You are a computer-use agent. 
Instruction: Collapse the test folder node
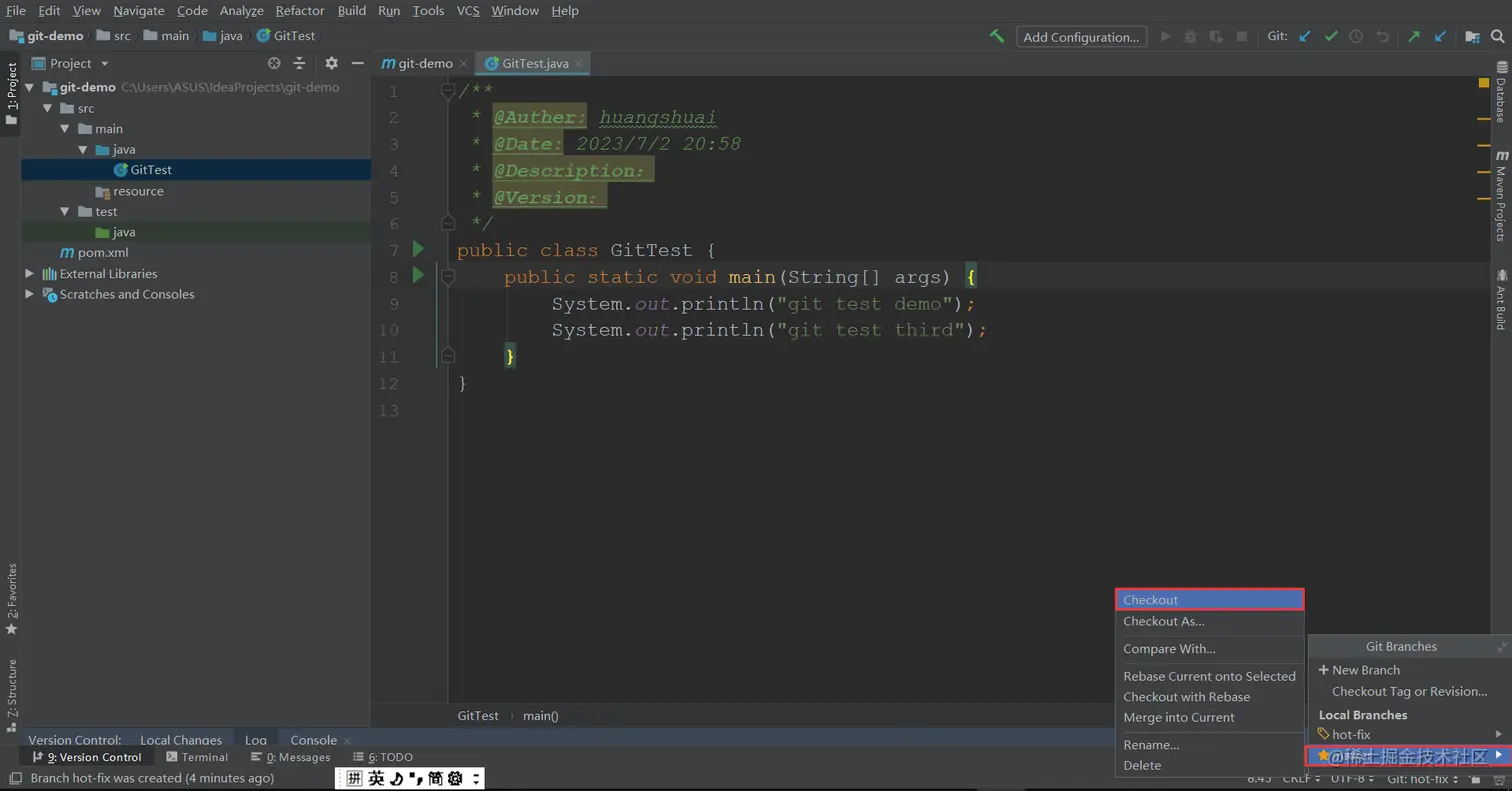65,211
